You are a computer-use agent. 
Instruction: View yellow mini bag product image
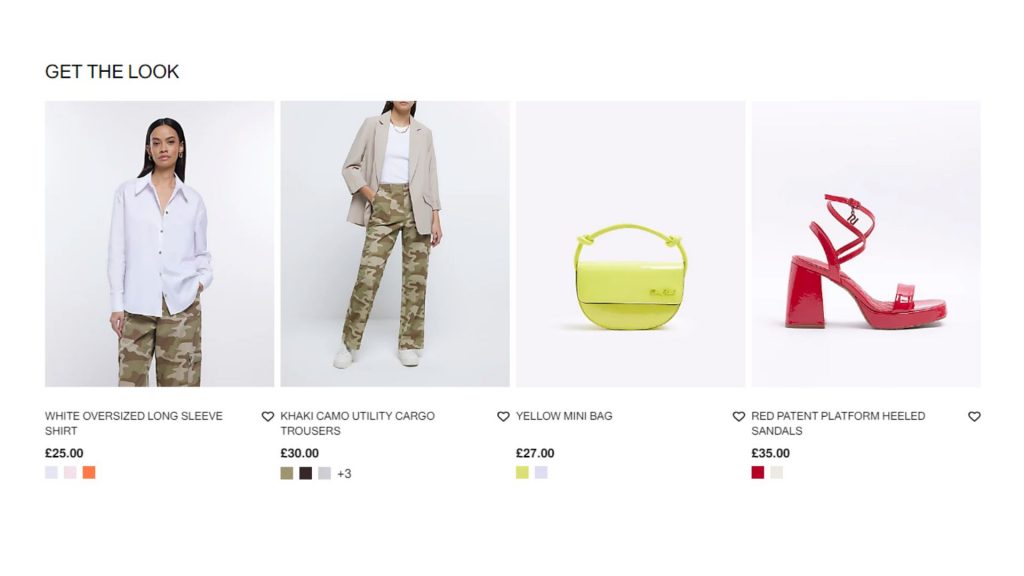point(630,244)
